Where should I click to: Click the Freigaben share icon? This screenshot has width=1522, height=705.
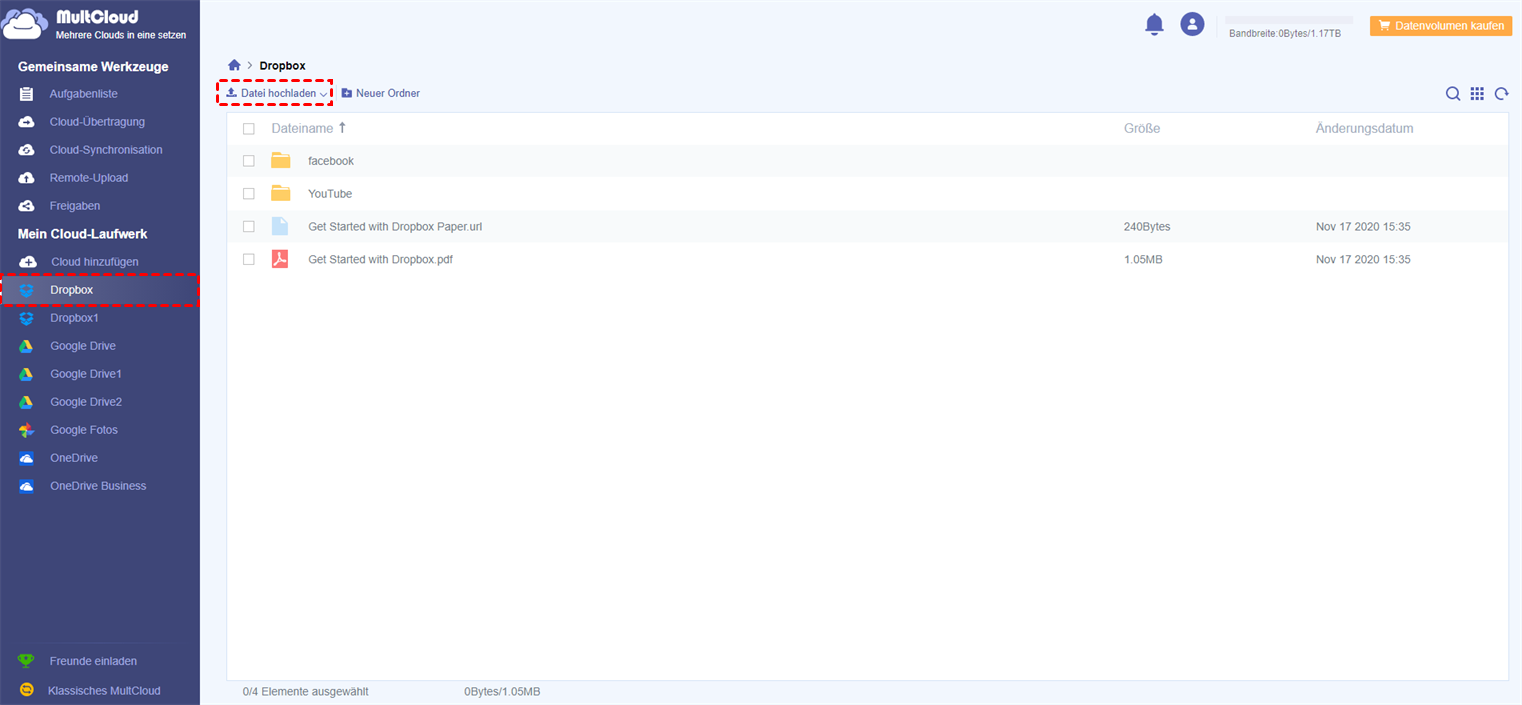click(x=27, y=206)
